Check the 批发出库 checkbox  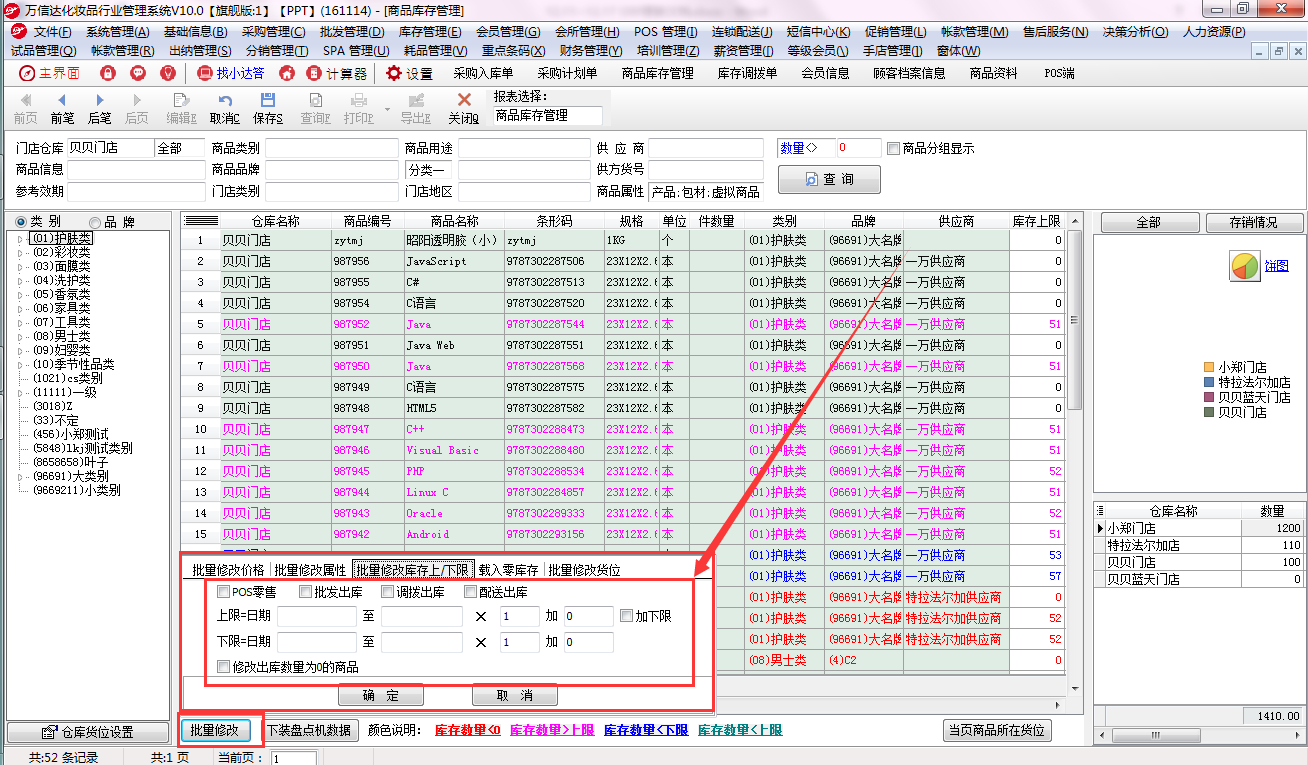[x=306, y=592]
